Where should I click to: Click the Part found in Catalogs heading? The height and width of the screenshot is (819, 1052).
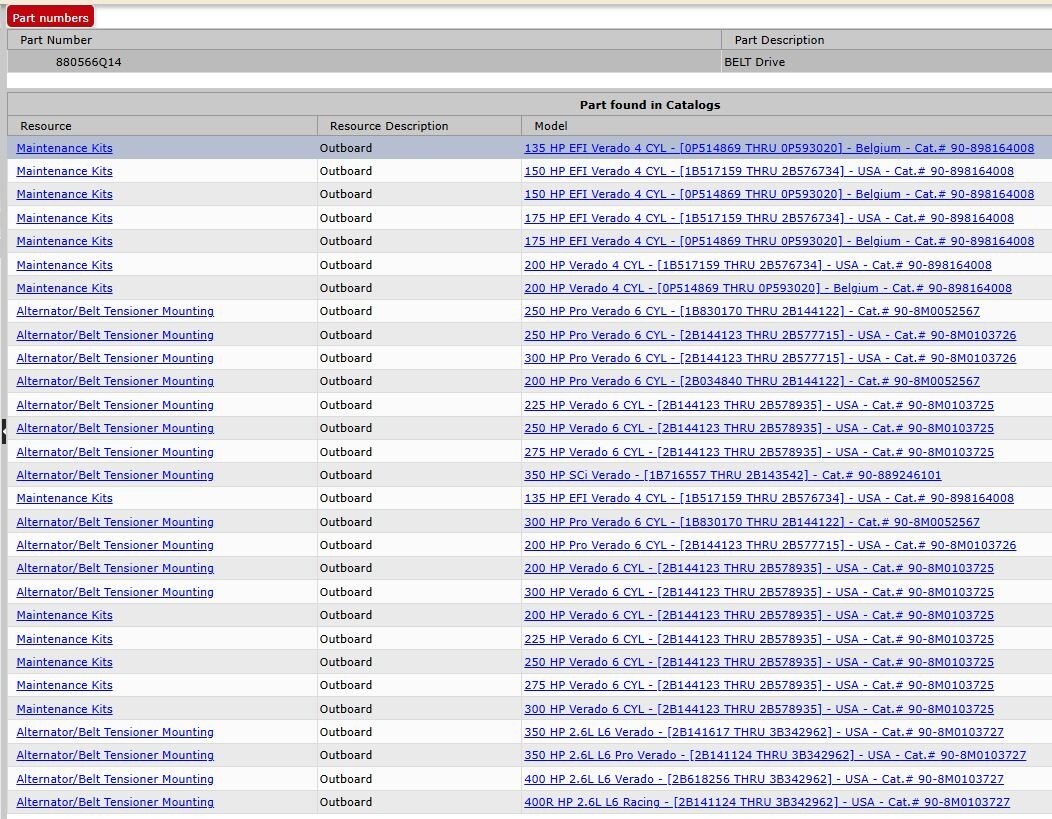click(x=649, y=105)
